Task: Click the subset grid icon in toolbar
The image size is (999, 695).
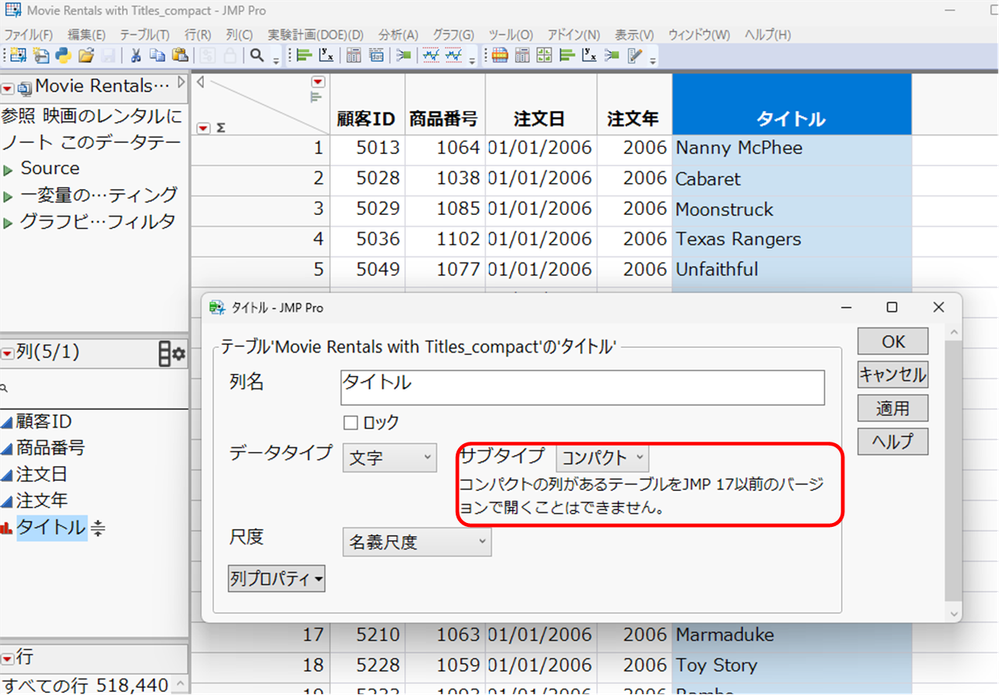Action: click(544, 55)
